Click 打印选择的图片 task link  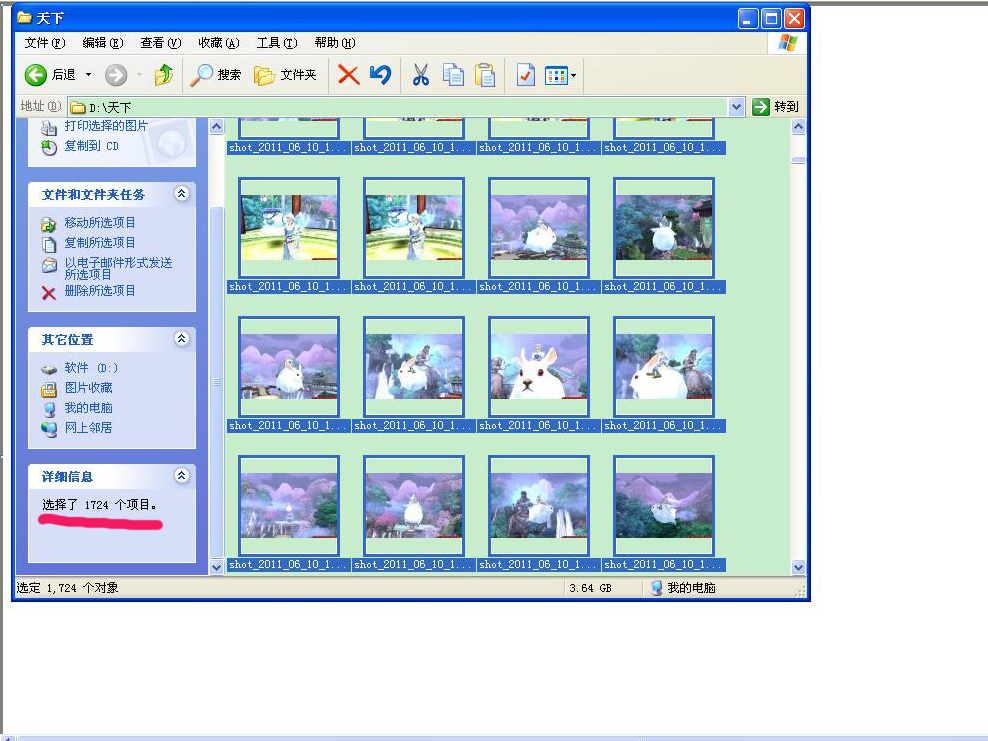106,126
